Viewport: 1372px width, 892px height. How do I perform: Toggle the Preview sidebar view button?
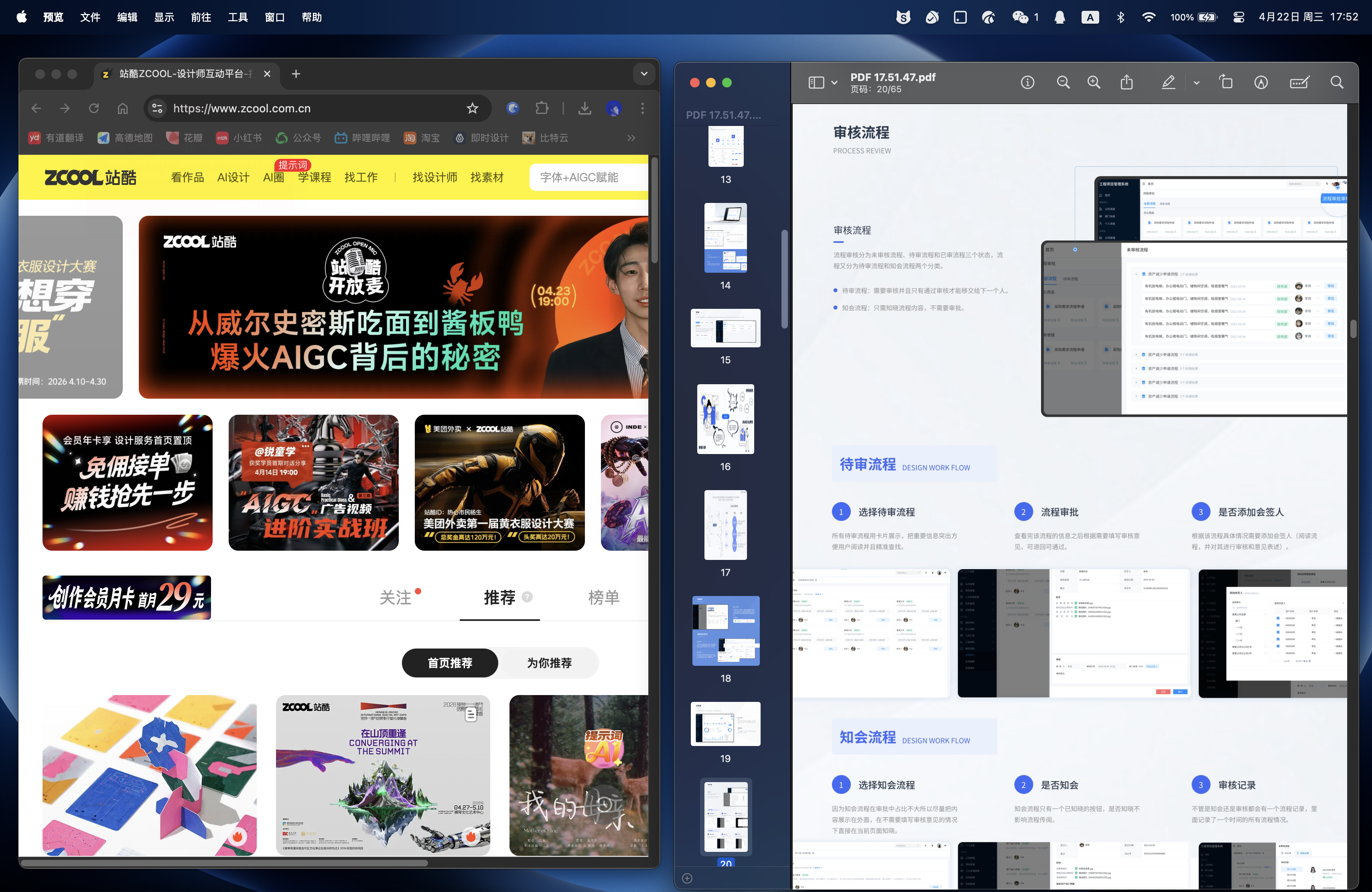tap(816, 82)
